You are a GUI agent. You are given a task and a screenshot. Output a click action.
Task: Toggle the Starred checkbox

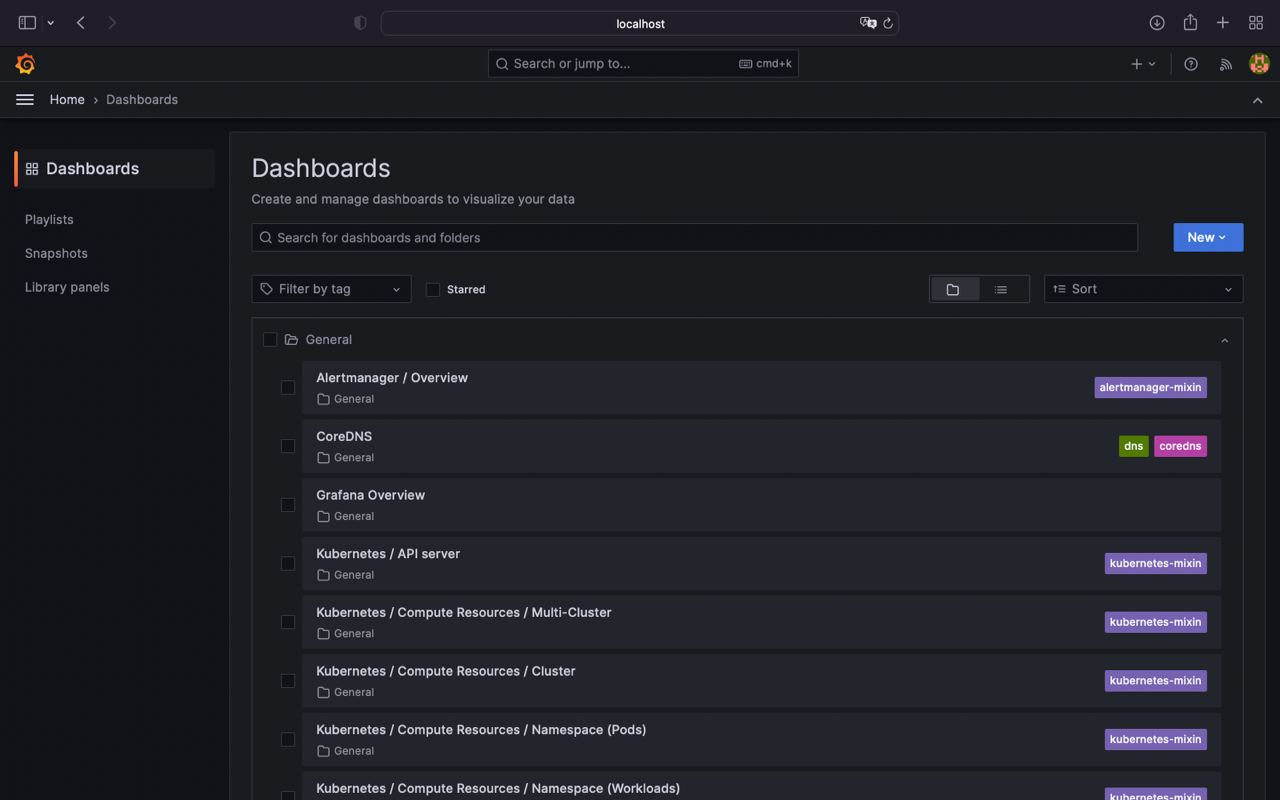[x=433, y=289]
